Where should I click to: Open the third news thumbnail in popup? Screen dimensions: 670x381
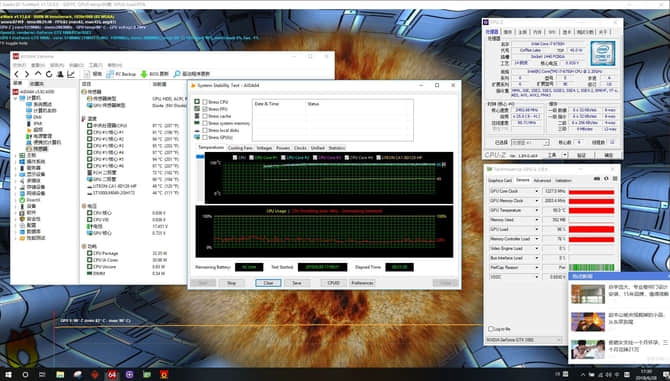point(588,349)
